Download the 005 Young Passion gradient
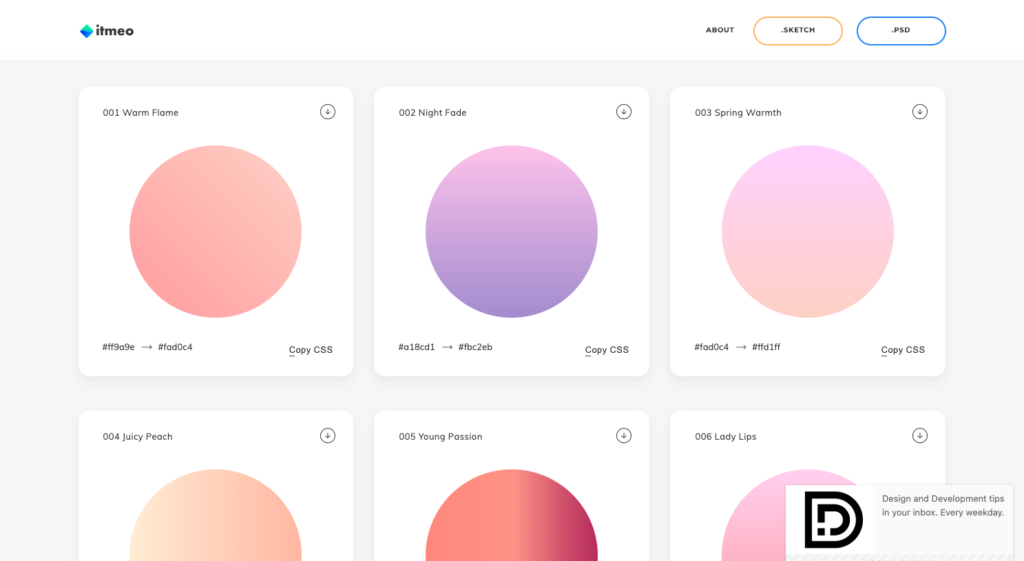This screenshot has height=561, width=1024. [624, 436]
